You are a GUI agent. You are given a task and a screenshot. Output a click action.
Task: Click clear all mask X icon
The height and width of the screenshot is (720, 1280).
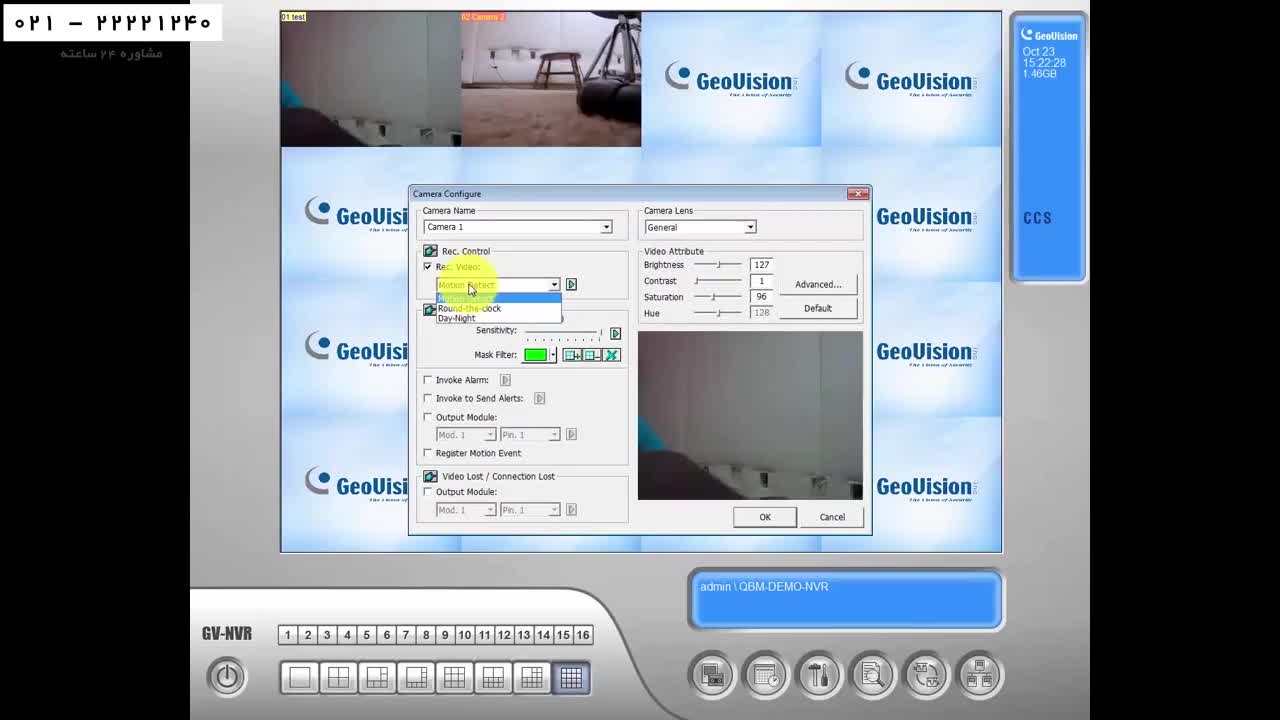(x=612, y=355)
